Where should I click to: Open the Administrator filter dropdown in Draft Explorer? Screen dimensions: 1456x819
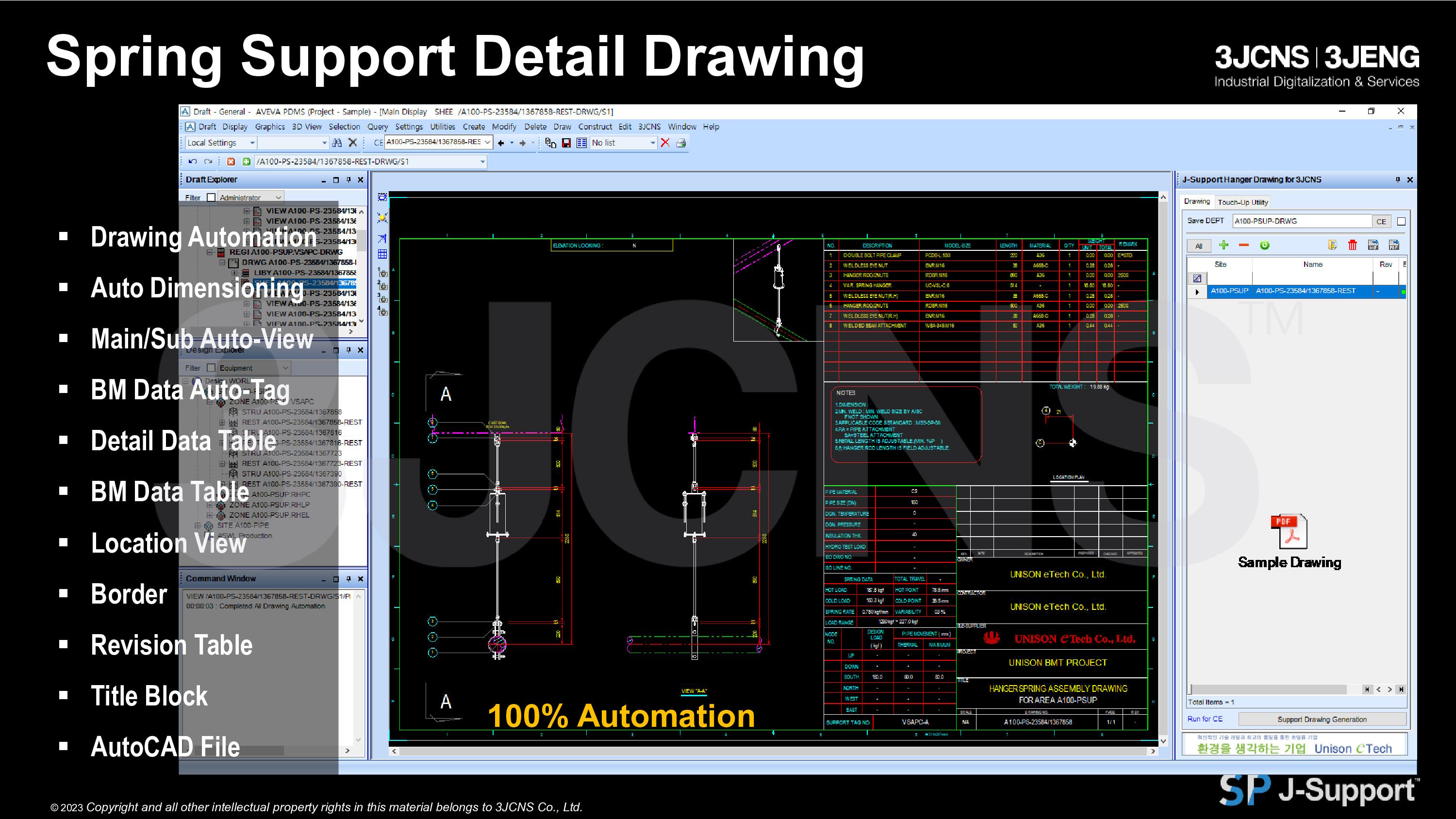pyautogui.click(x=250, y=197)
